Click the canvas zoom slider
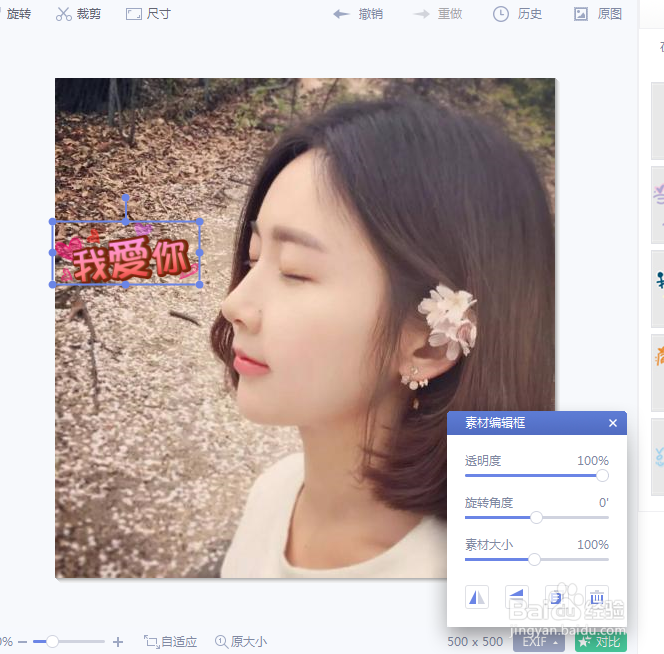The width and height of the screenshot is (664, 654). coord(68,642)
